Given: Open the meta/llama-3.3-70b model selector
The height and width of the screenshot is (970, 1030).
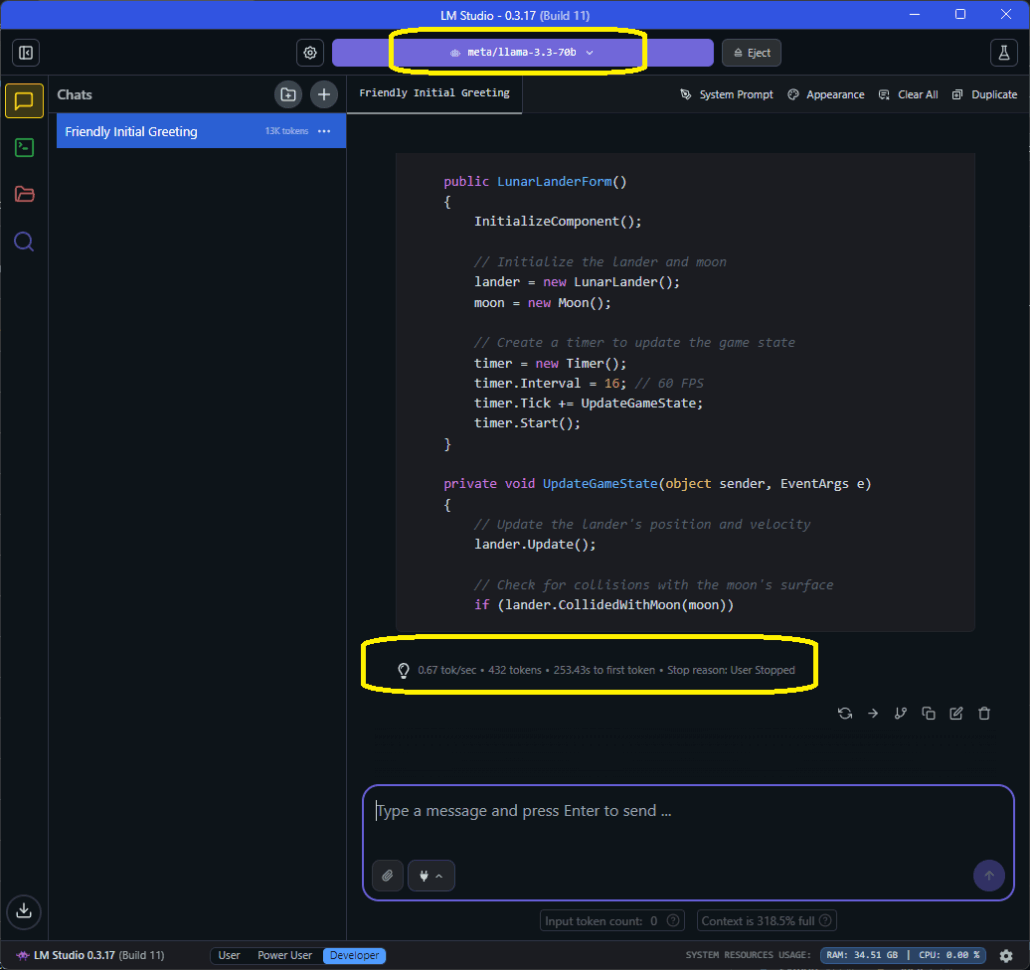Looking at the screenshot, I should pos(522,53).
